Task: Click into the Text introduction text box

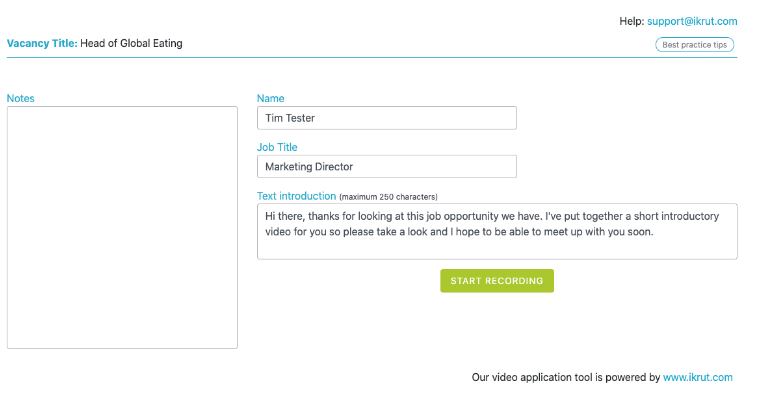Action: (497, 231)
